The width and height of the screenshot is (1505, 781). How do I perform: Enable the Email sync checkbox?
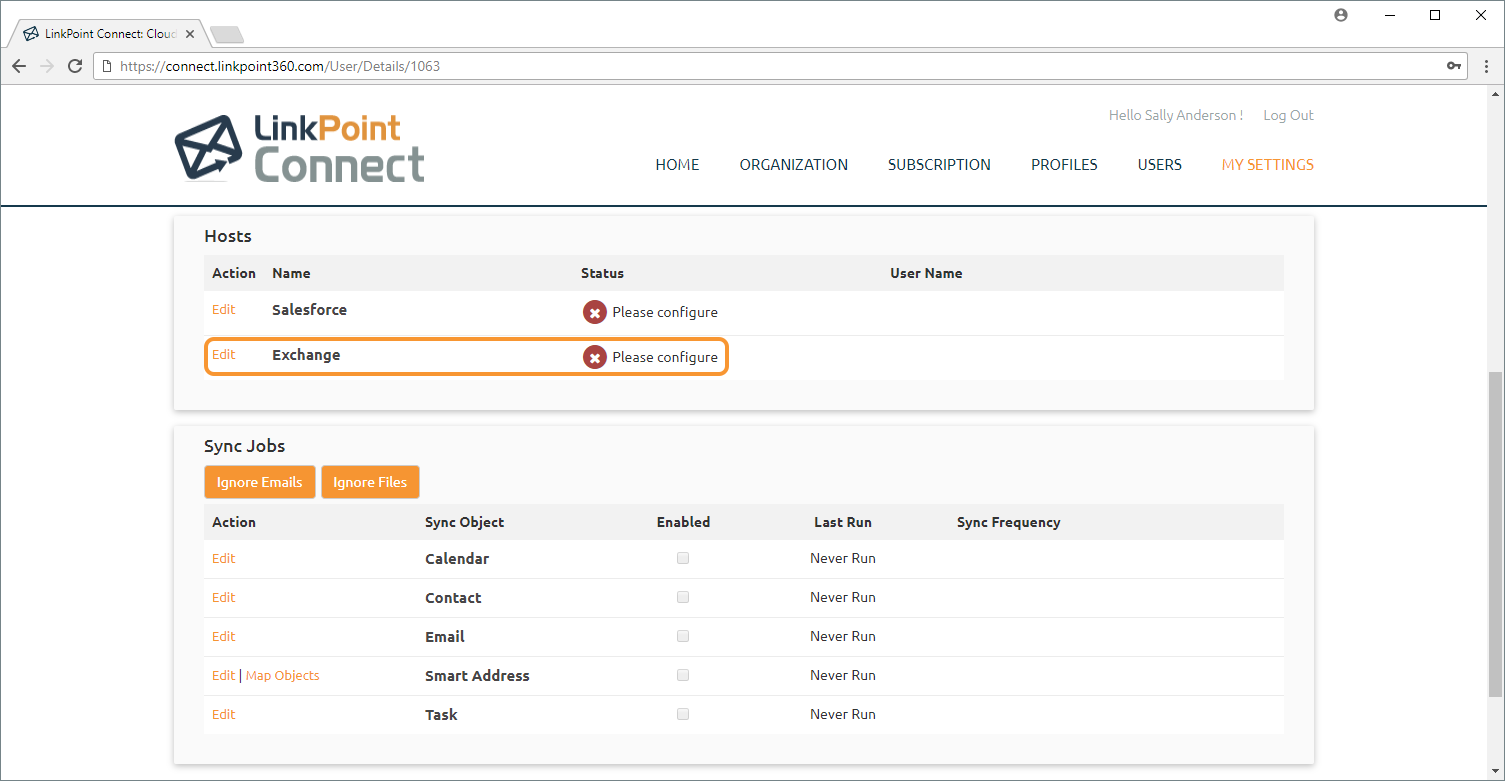tap(683, 636)
